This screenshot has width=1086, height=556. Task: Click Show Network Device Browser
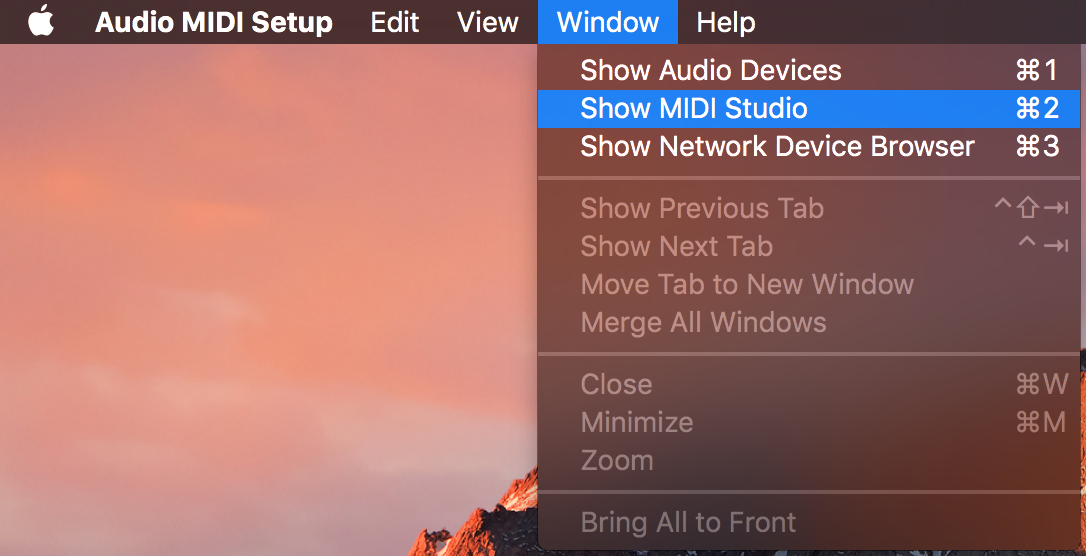776,146
